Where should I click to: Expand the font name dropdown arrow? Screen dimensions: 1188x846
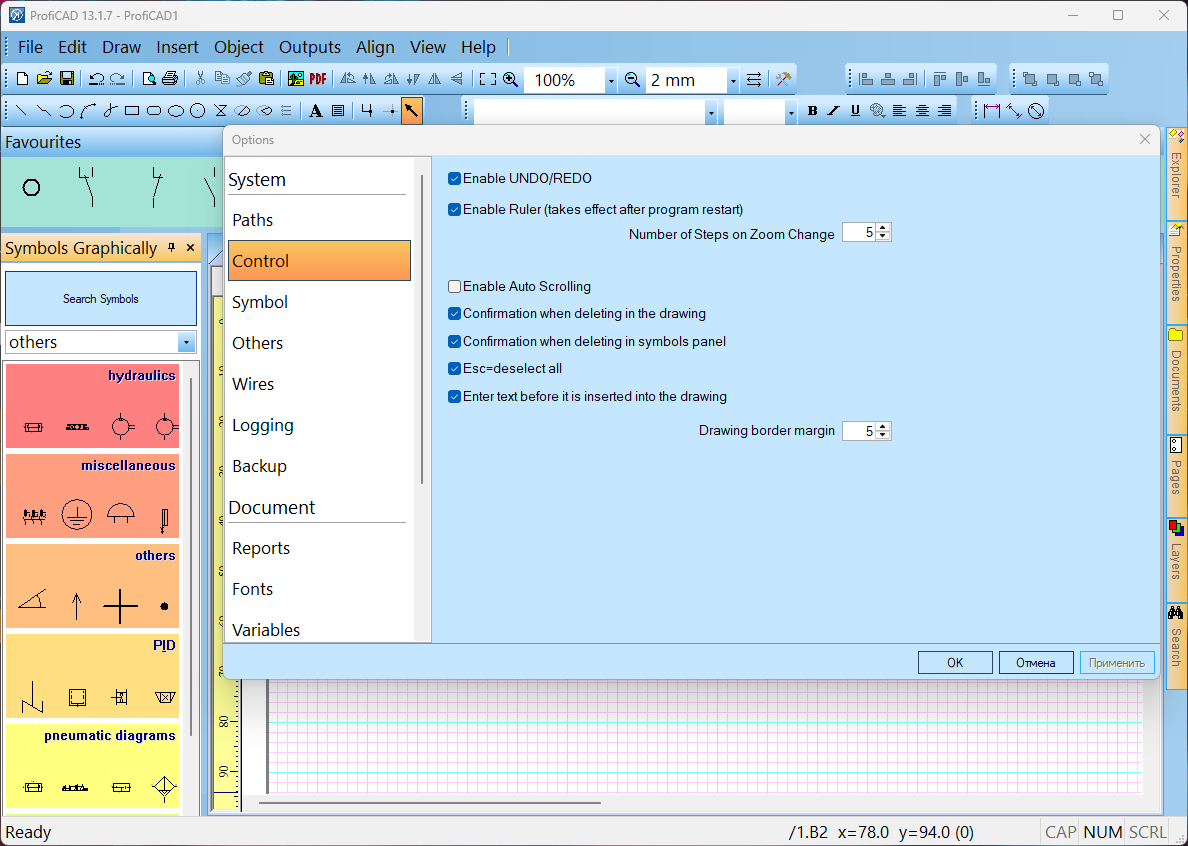pos(711,112)
